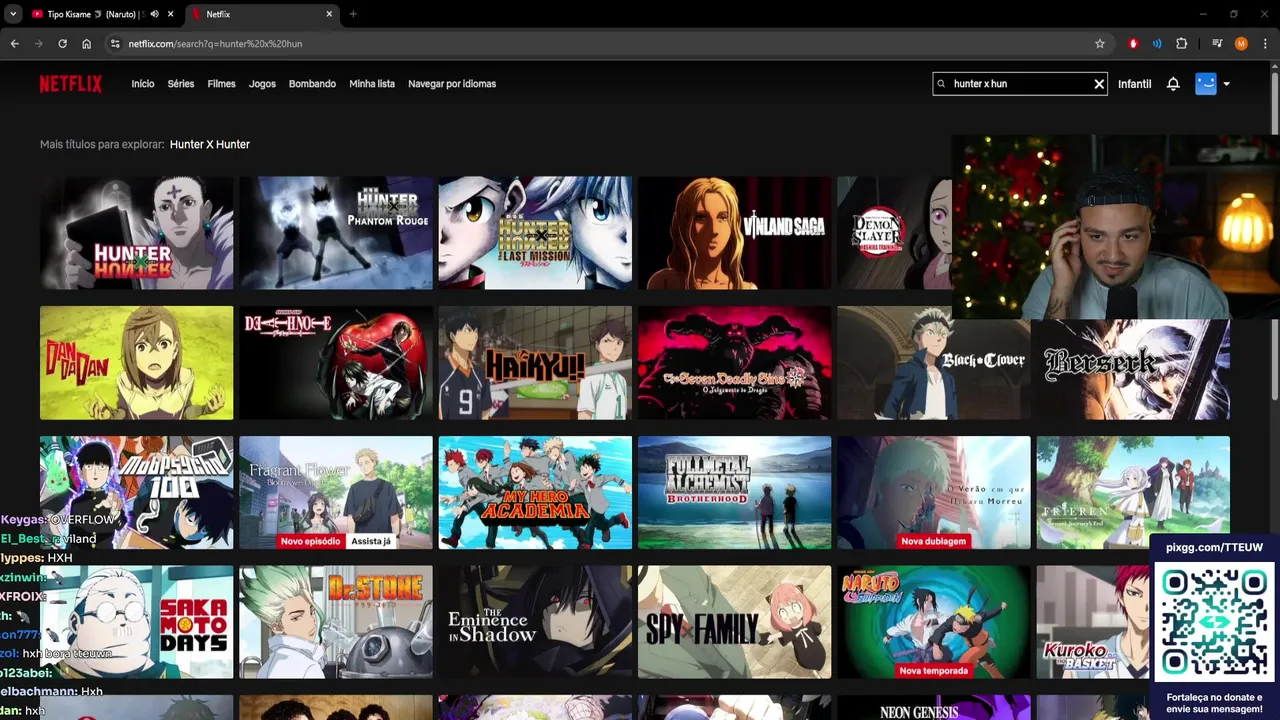Reload the Netflix page
The width and height of the screenshot is (1280, 720).
[x=62, y=44]
